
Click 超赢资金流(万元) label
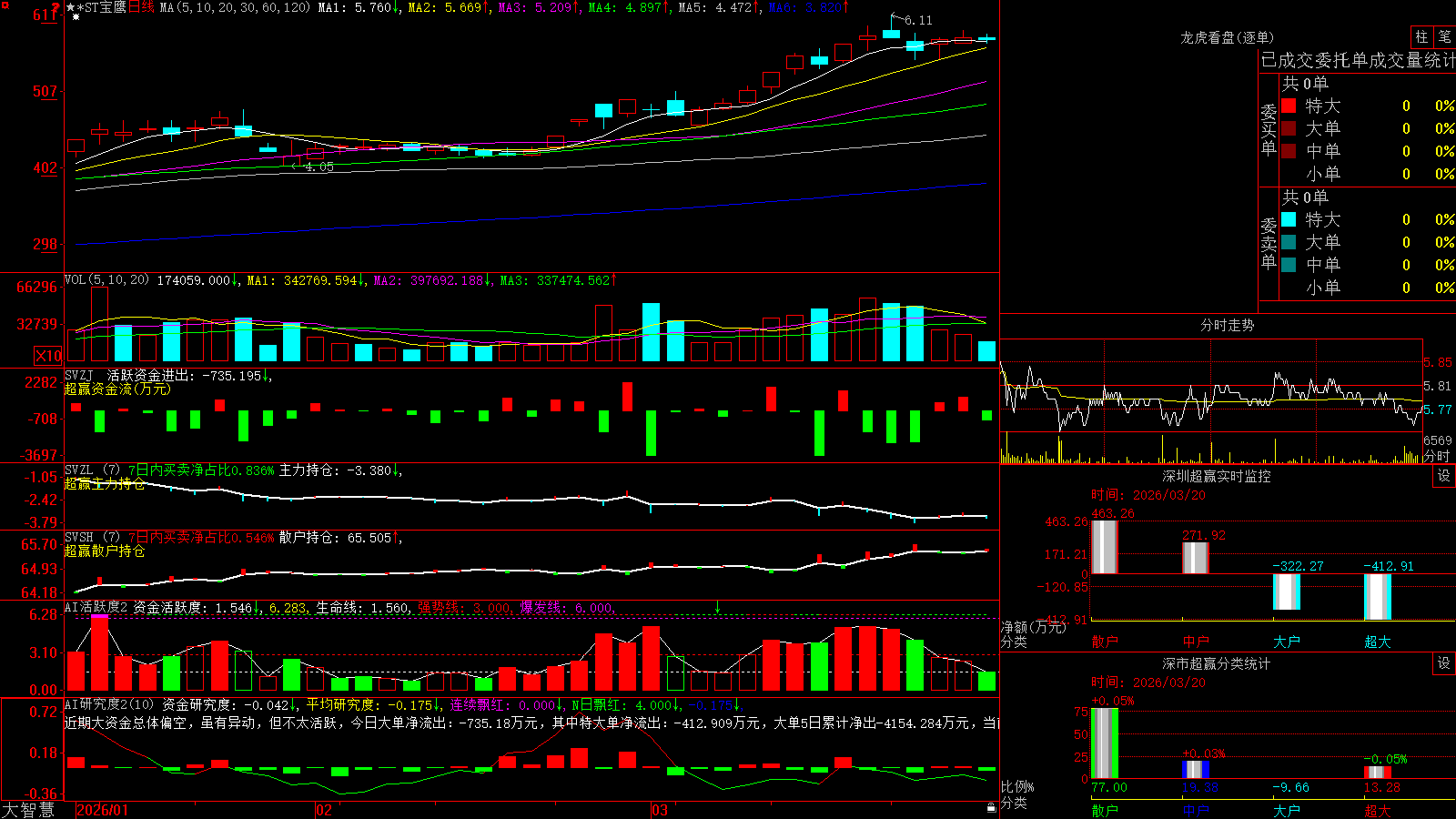pos(117,389)
